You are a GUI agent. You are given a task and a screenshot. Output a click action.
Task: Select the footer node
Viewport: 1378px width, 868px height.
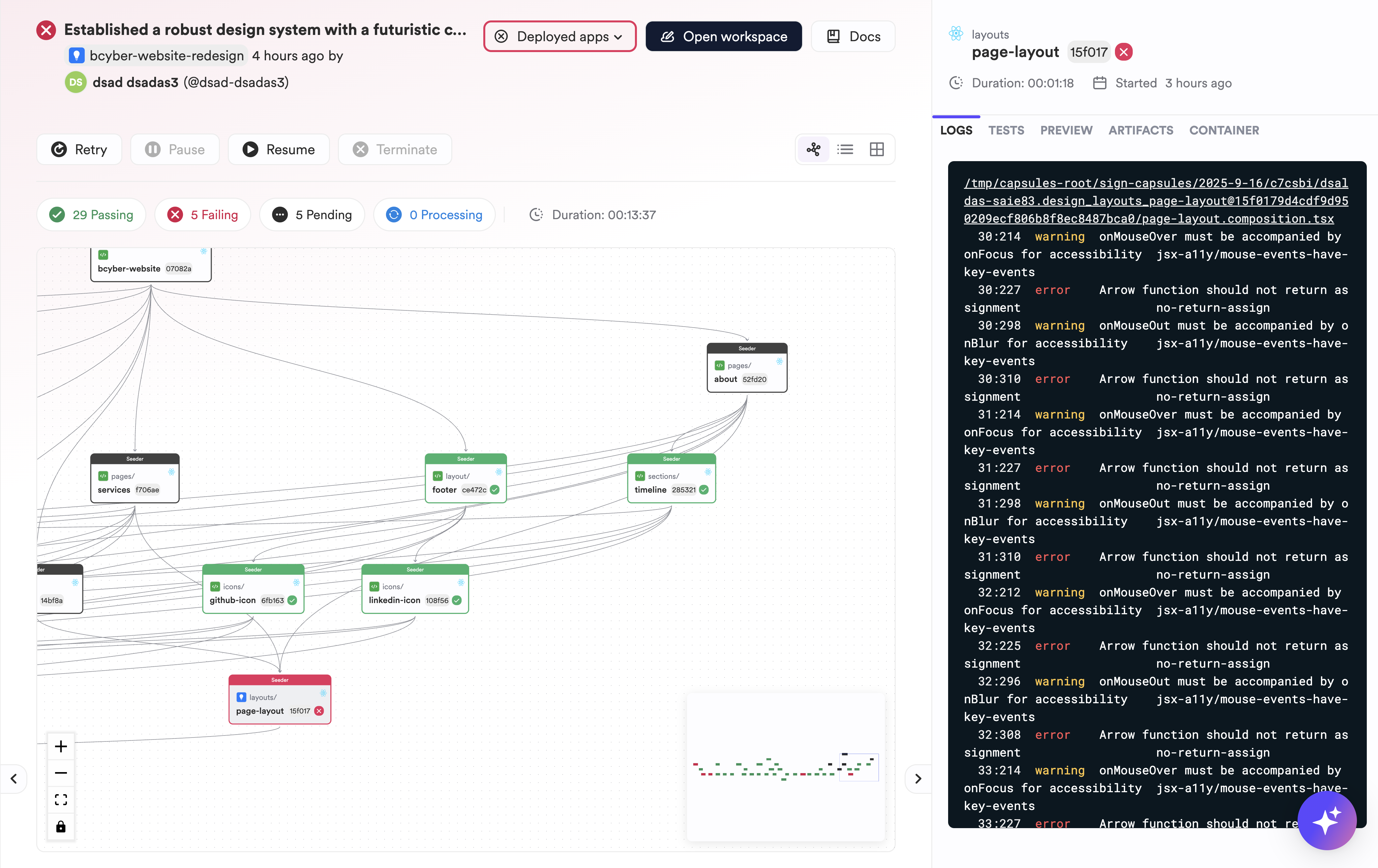click(x=465, y=478)
